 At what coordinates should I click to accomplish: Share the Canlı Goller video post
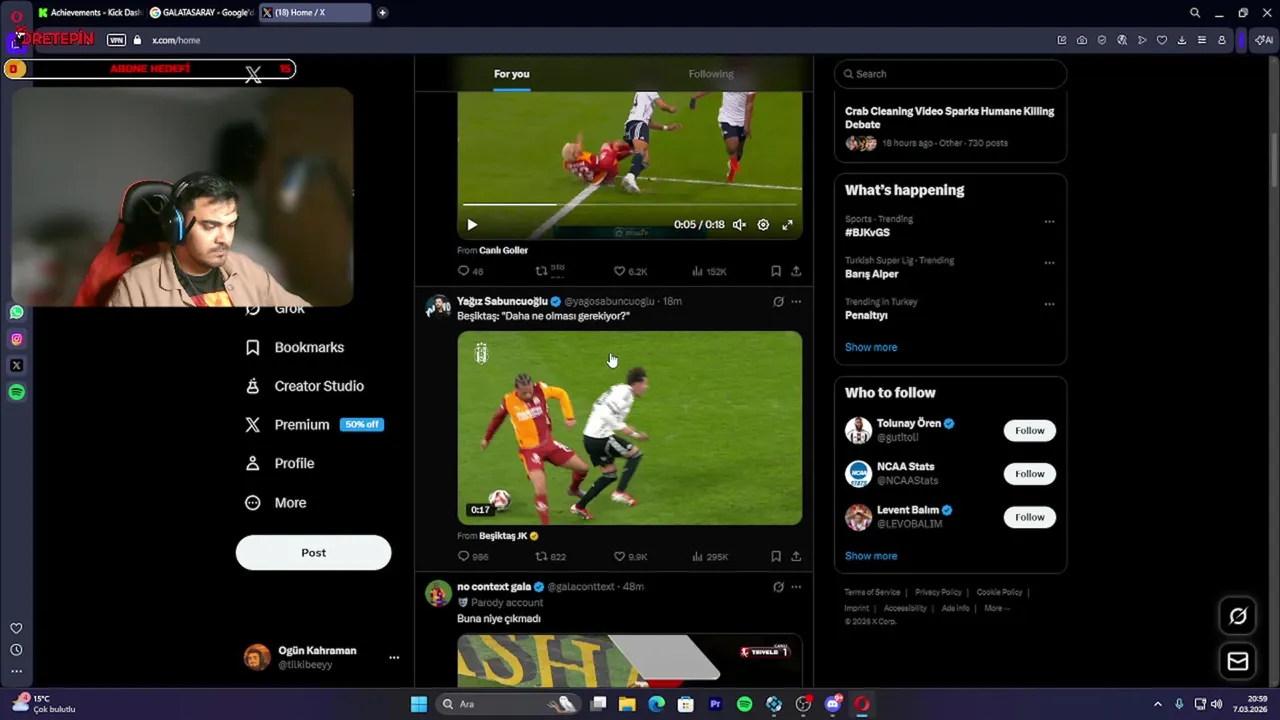click(x=796, y=271)
